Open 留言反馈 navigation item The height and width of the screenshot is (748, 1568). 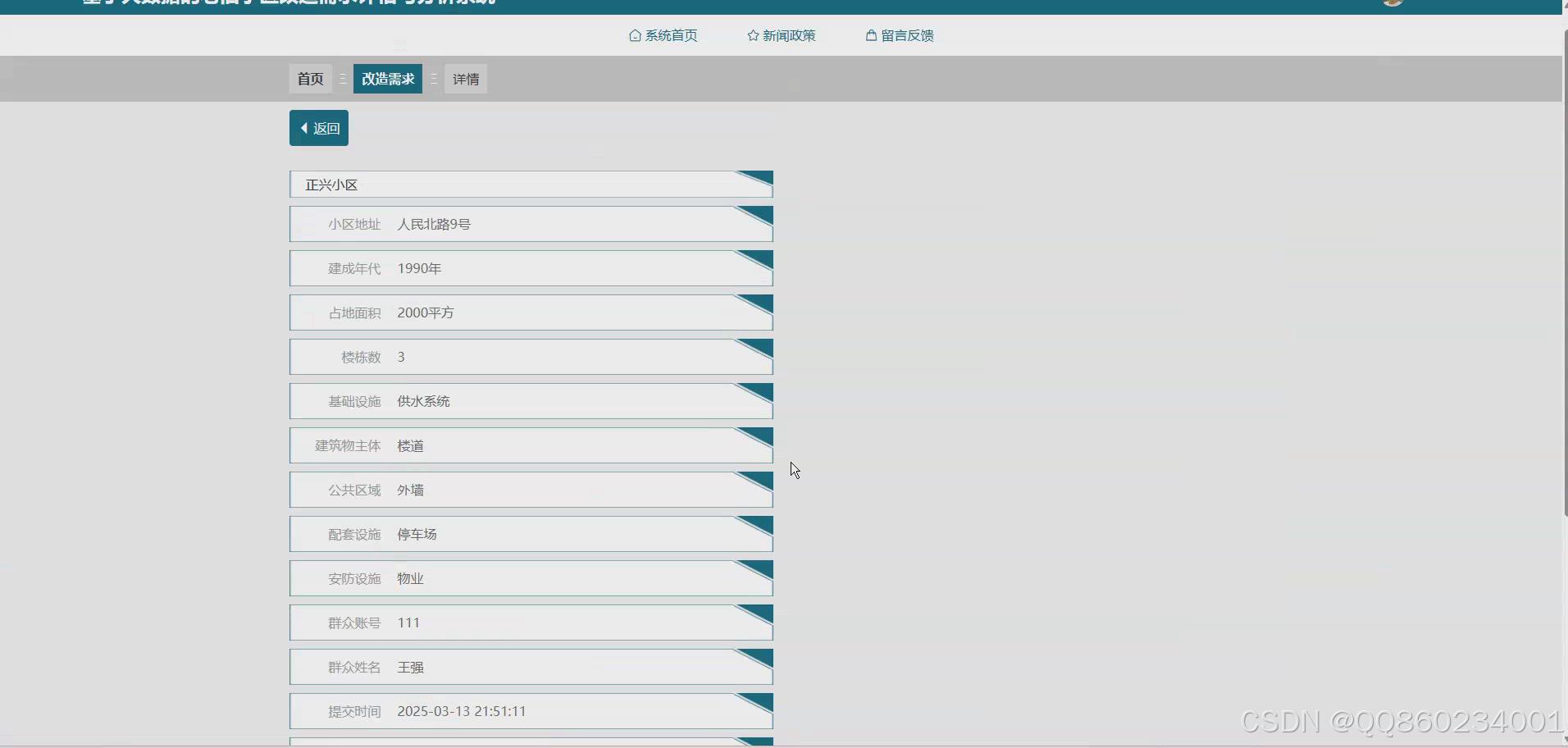[x=900, y=35]
